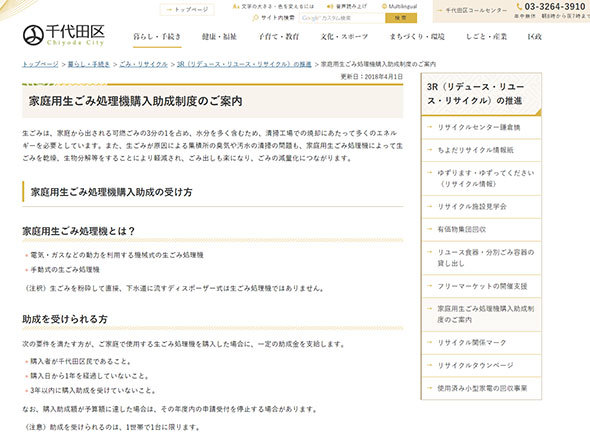Open the しごと・産業 menu

[x=486, y=36]
